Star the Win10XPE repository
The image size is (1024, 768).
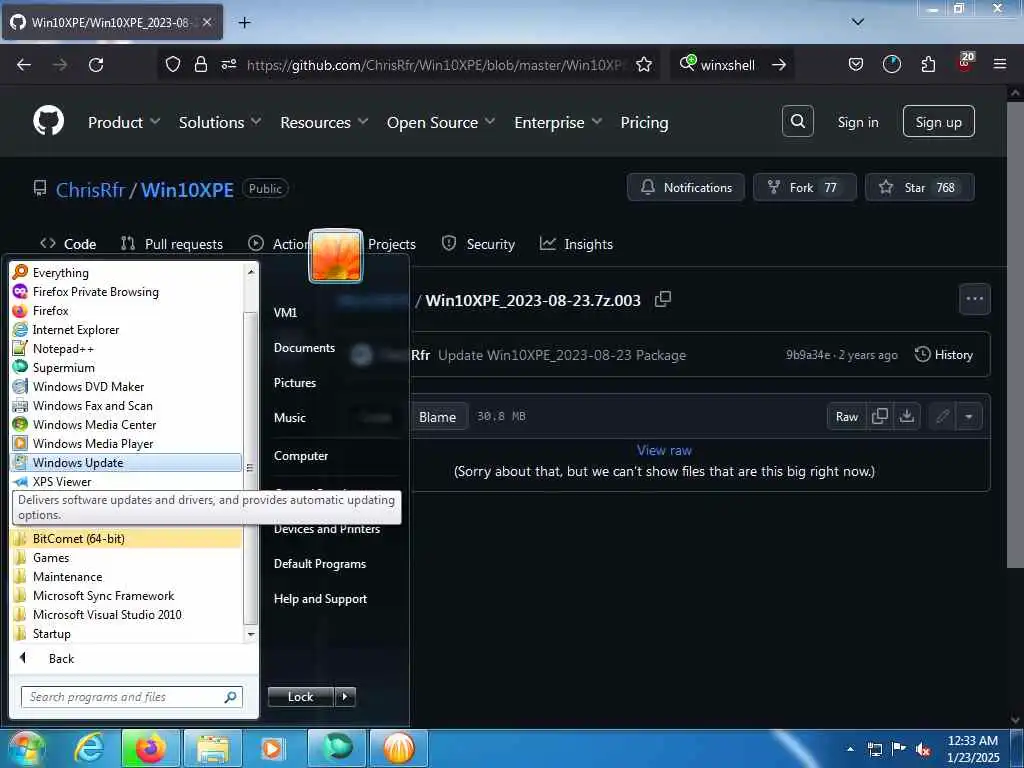pyautogui.click(x=919, y=187)
